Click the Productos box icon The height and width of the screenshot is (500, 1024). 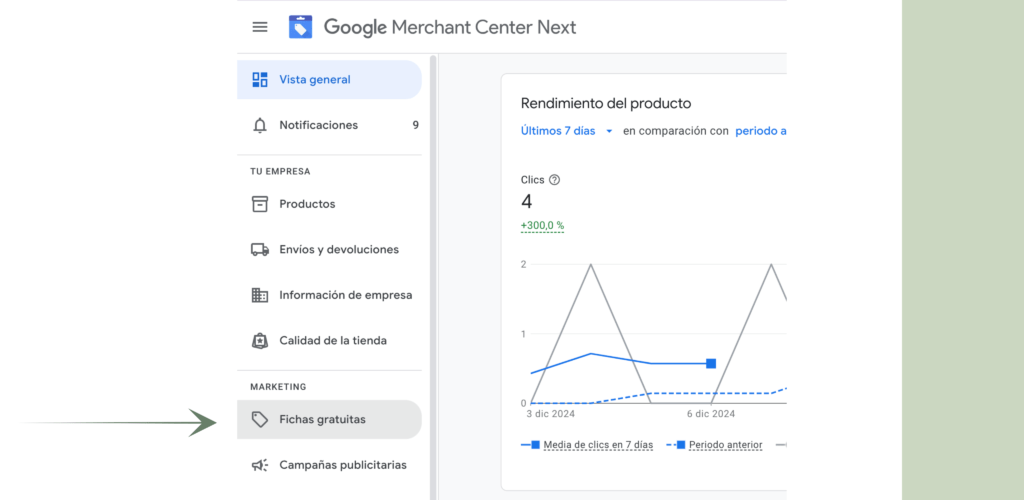pos(260,204)
